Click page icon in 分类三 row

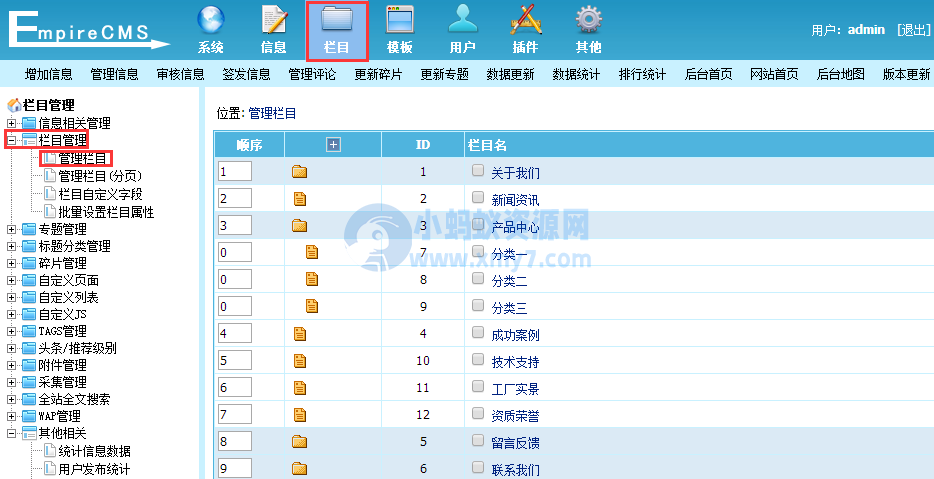coord(312,306)
